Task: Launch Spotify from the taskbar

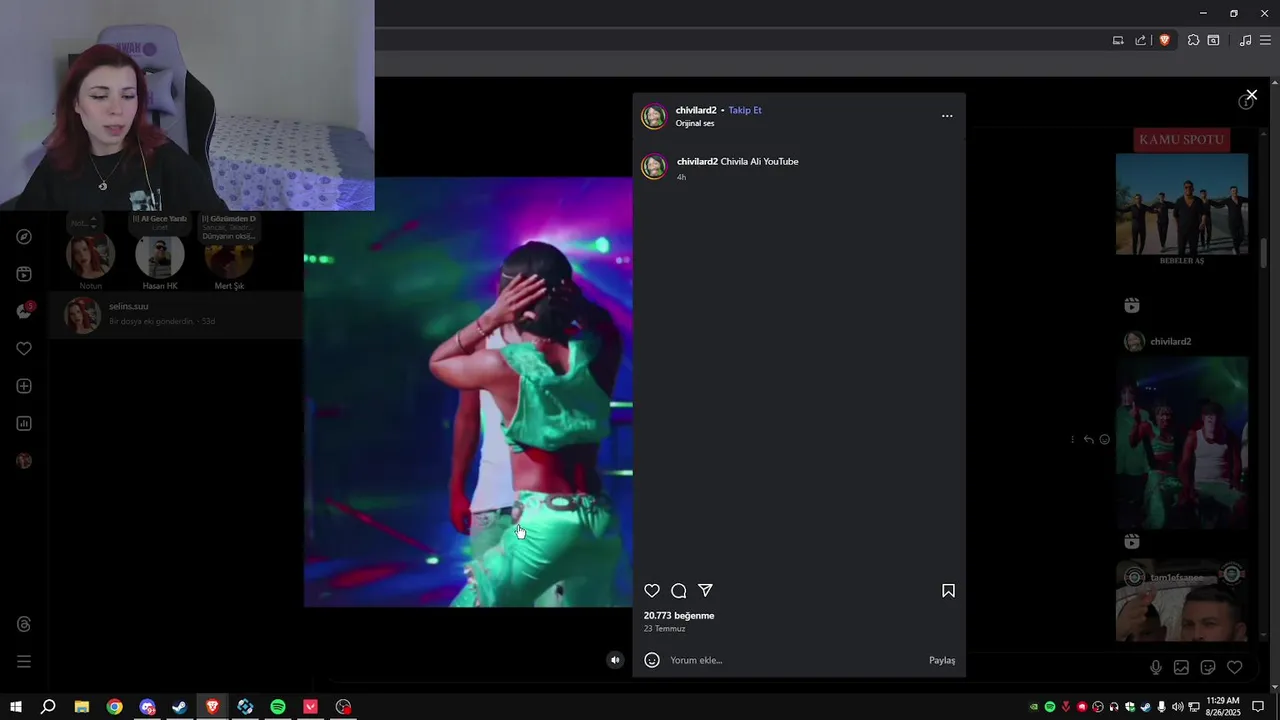Action: coord(278,707)
